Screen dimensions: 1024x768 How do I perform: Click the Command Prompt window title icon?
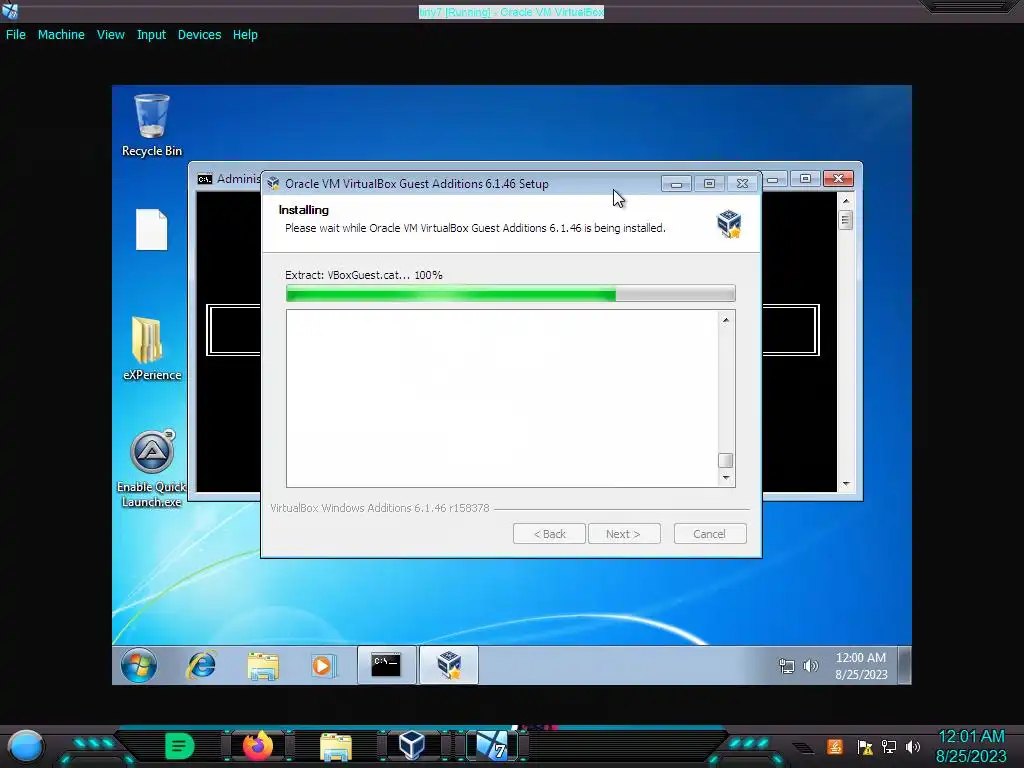(205, 179)
